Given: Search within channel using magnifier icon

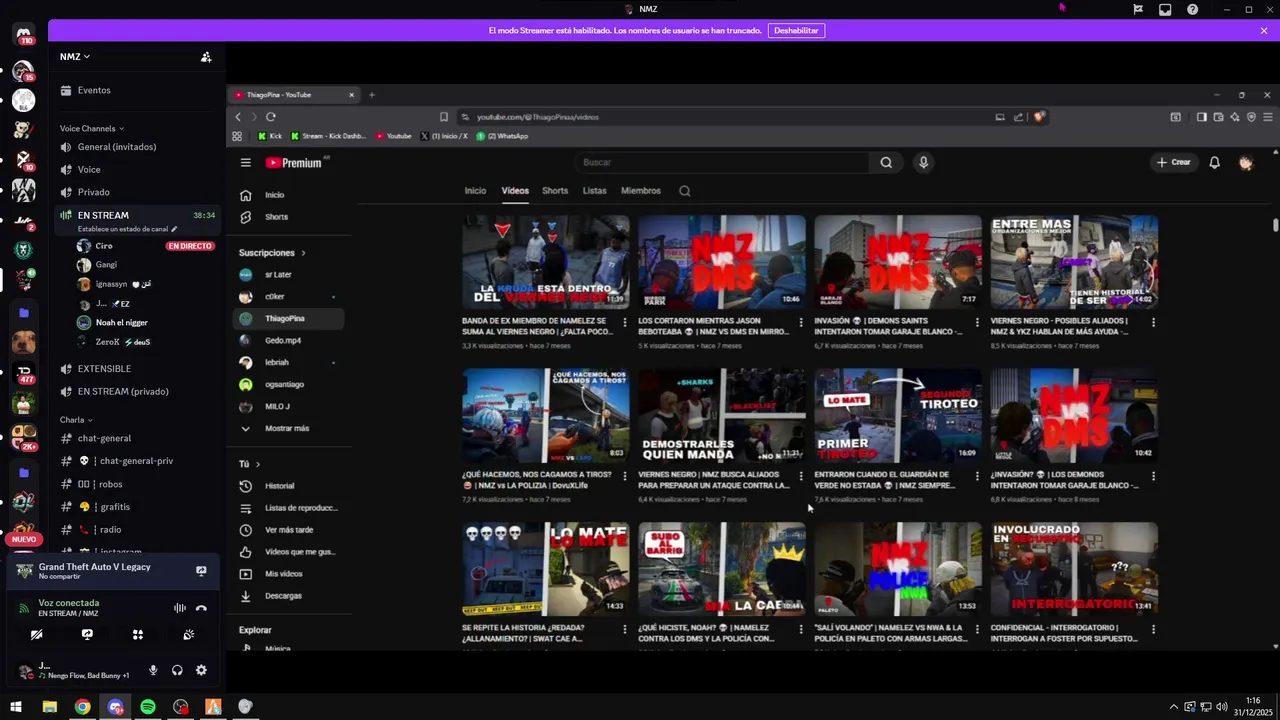Looking at the screenshot, I should pos(685,191).
